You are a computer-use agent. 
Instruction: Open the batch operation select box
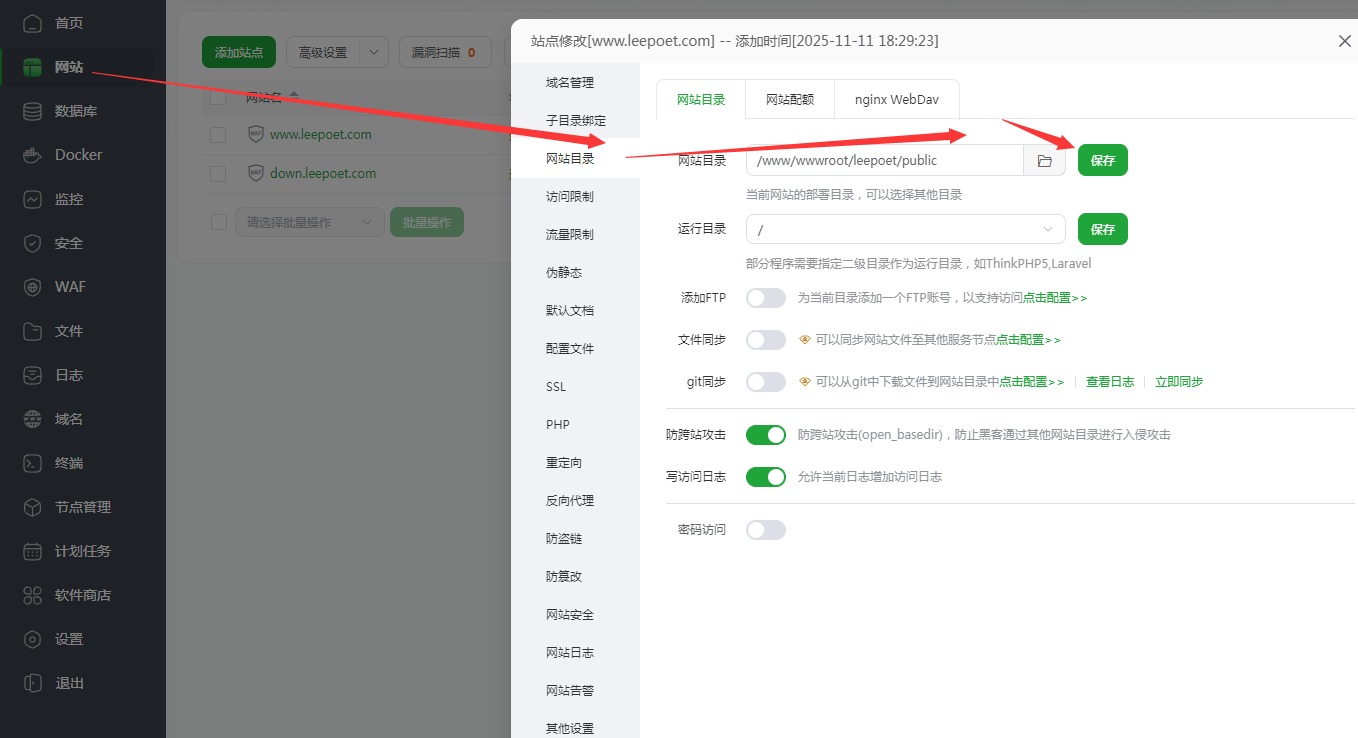309,222
